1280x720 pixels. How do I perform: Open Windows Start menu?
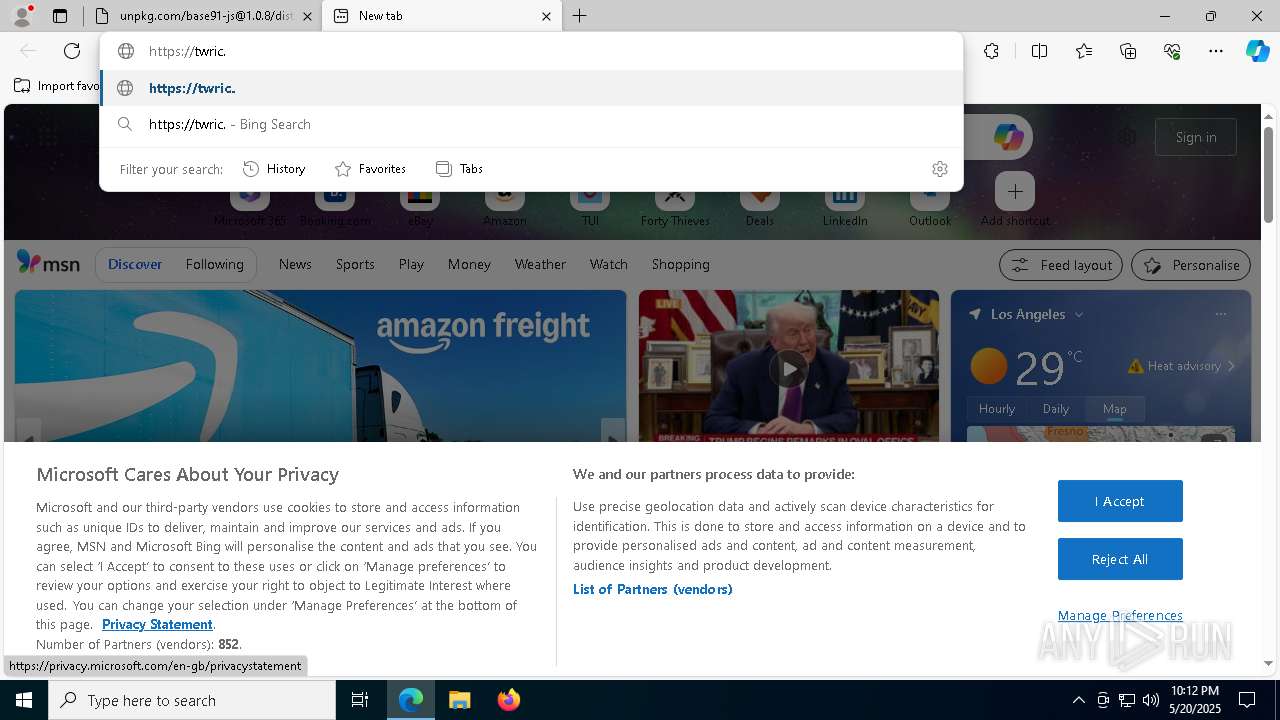pyautogui.click(x=24, y=700)
